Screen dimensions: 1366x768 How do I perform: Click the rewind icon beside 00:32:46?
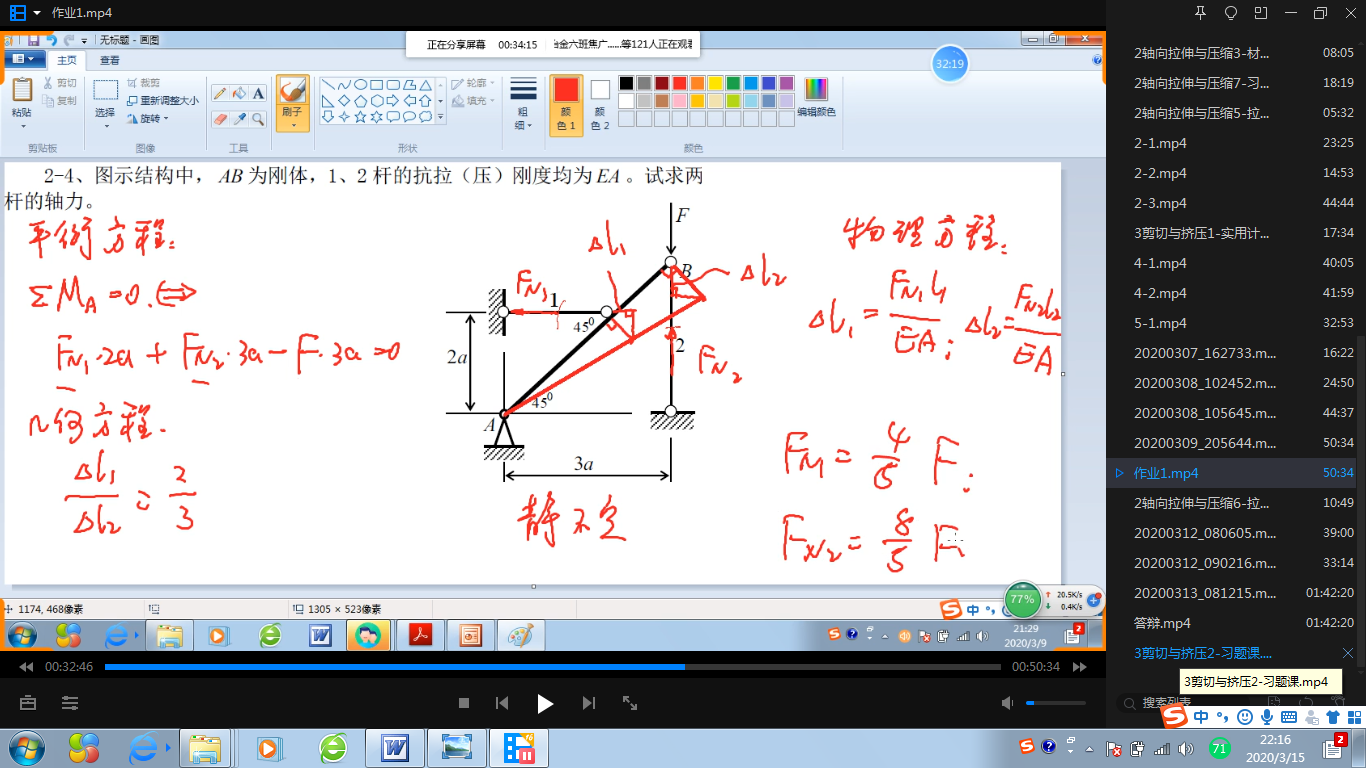pyautogui.click(x=26, y=667)
